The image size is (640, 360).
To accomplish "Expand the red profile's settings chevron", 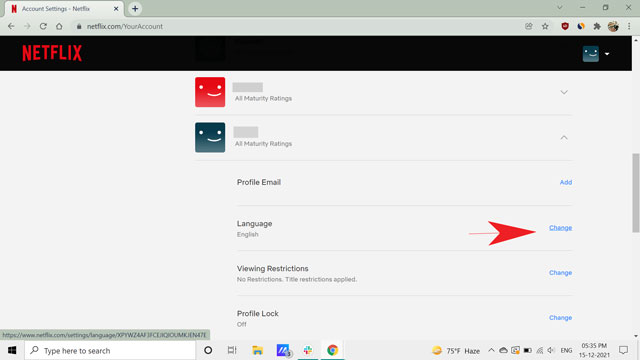I will (x=564, y=92).
